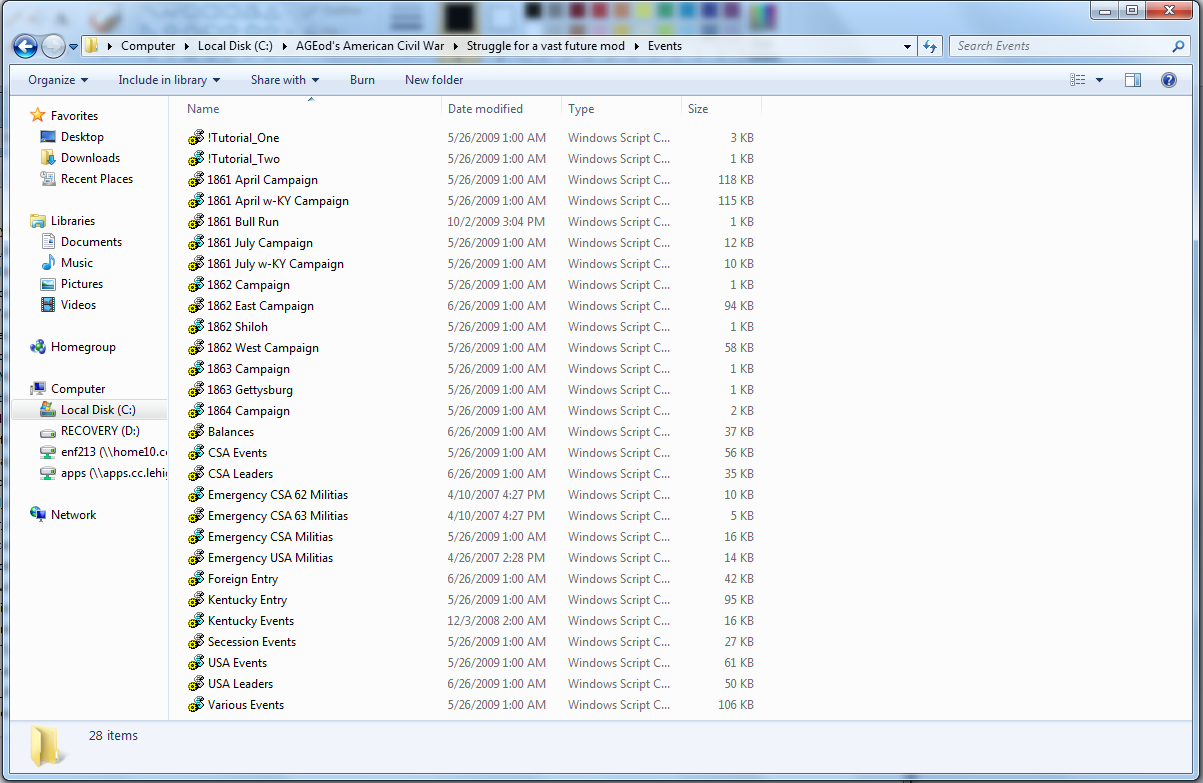Select Local Disk (C:) in navigation tree

97,410
